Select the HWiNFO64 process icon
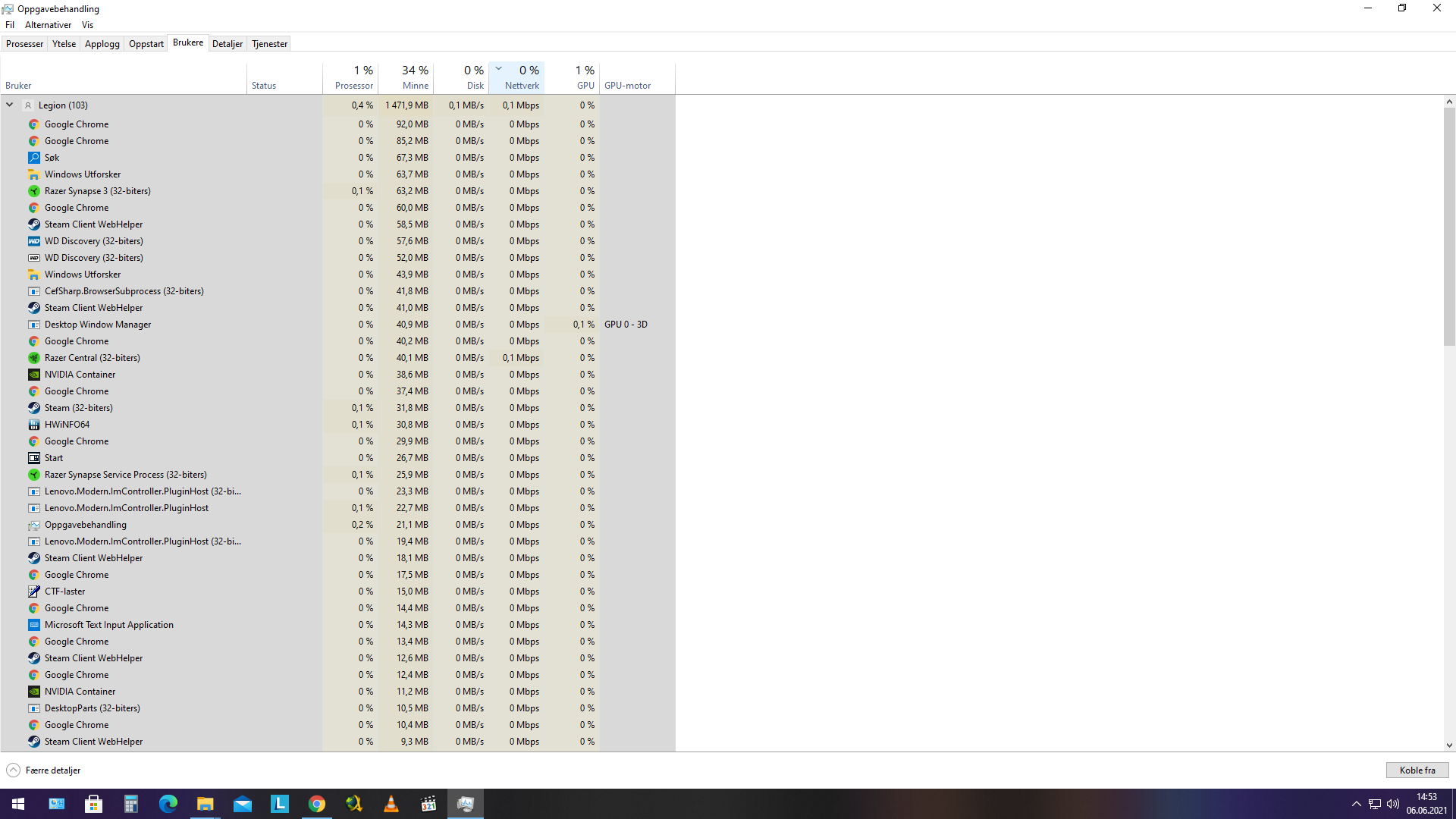The height and width of the screenshot is (819, 1456). (x=33, y=425)
